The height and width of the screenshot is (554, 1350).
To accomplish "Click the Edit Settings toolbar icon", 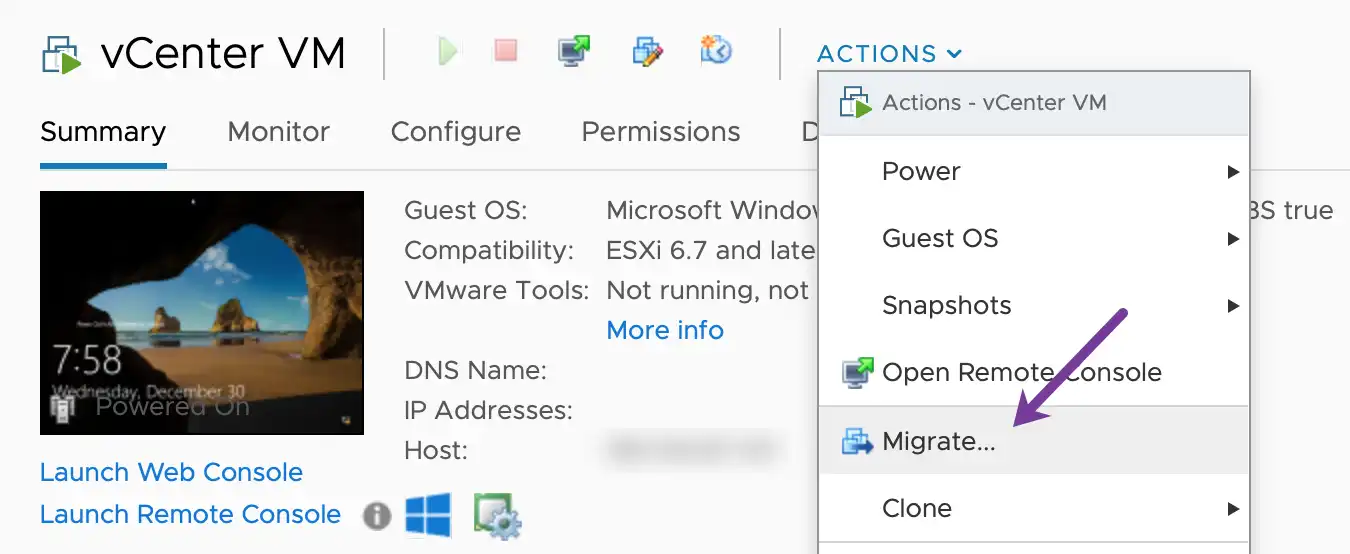I will coord(649,51).
